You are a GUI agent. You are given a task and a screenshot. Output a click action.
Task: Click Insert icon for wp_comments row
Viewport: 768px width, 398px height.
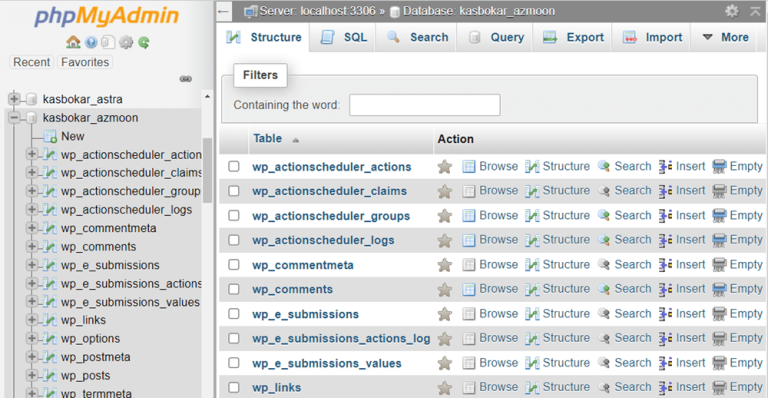click(x=666, y=289)
